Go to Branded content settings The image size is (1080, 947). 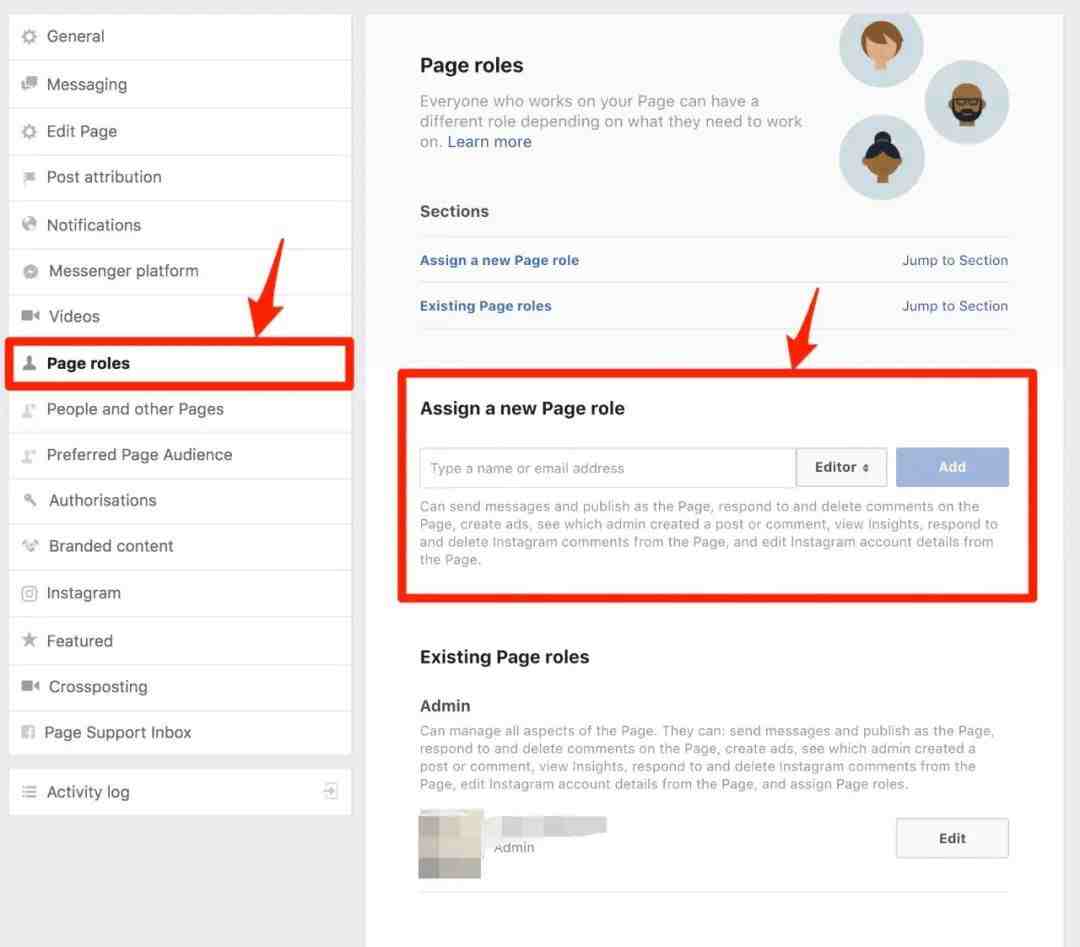tap(180, 546)
